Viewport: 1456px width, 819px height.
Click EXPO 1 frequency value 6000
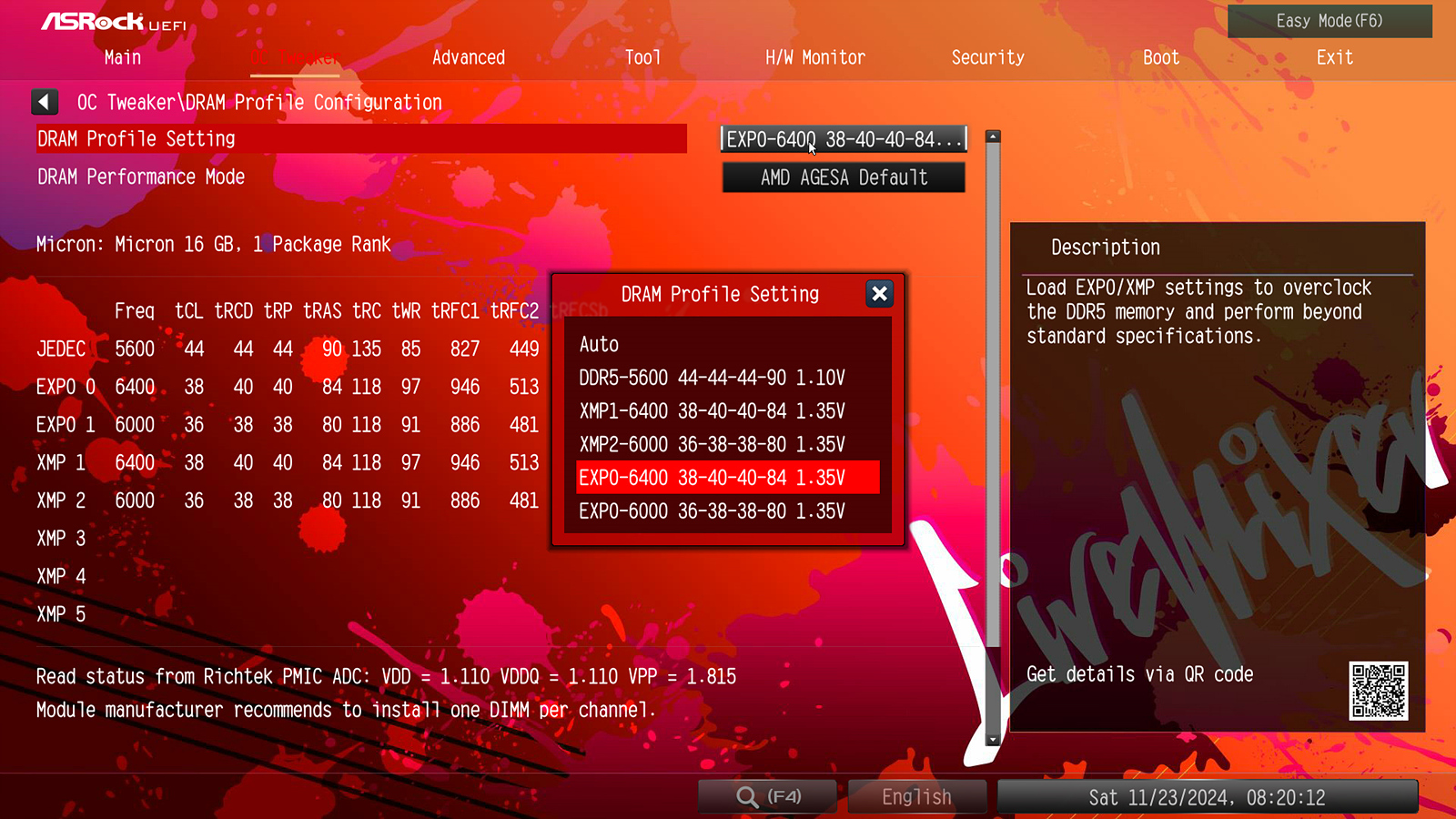(135, 425)
